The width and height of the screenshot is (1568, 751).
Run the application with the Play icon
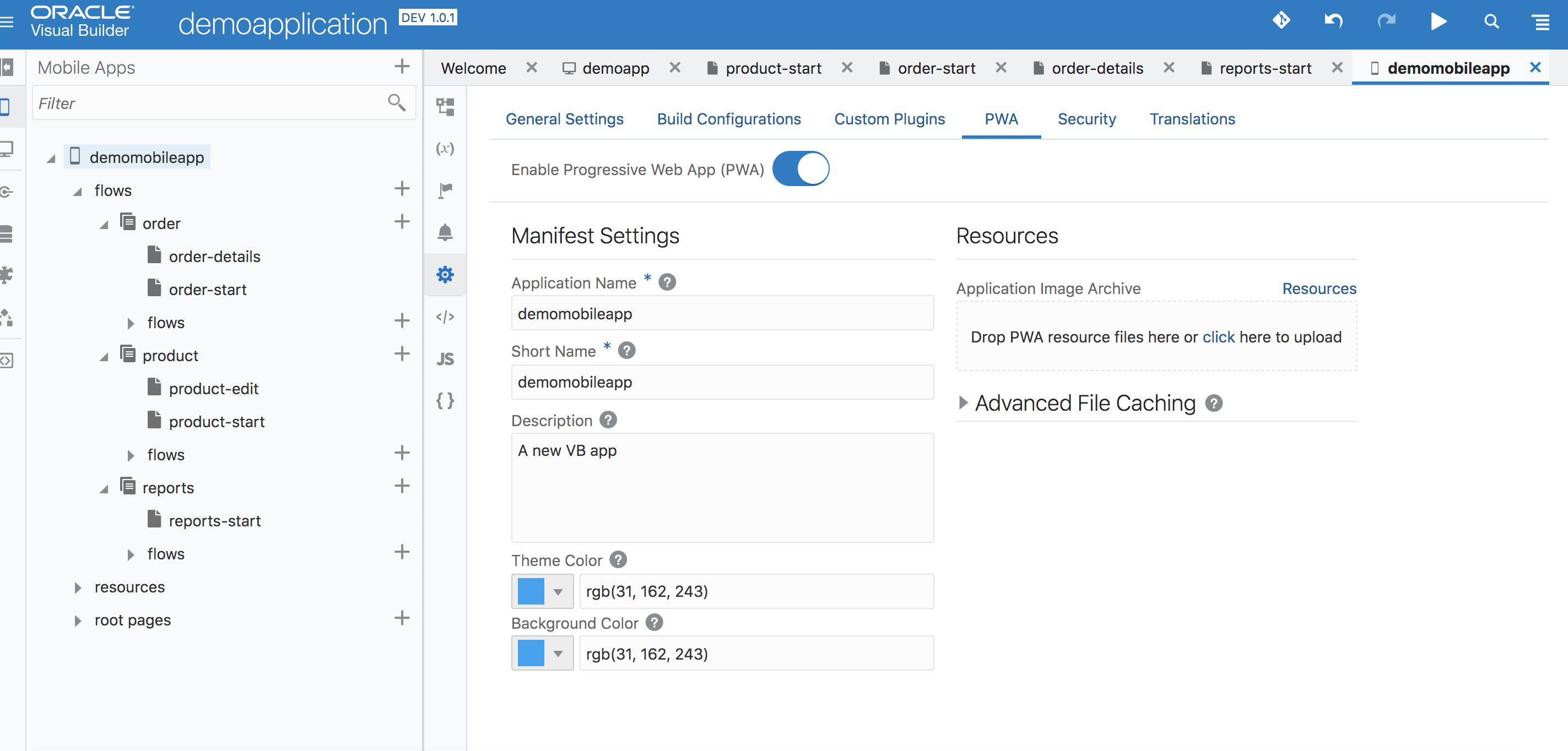pos(1439,21)
